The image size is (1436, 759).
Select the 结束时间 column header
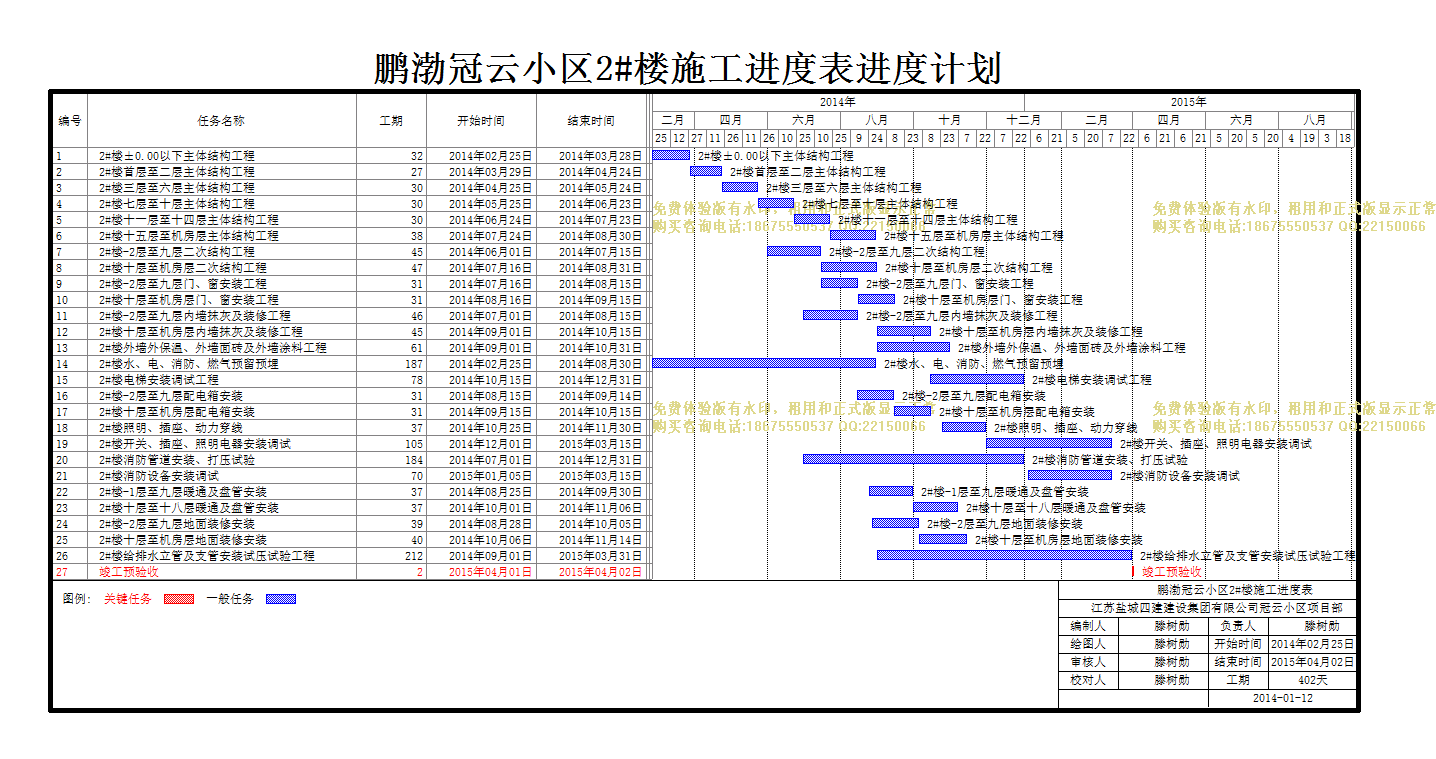591,121
